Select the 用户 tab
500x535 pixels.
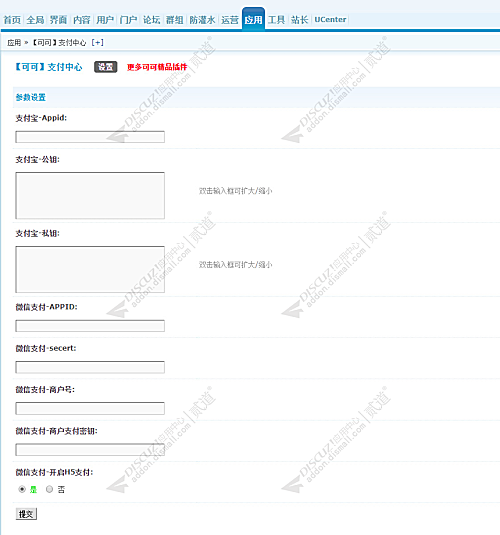tap(105, 20)
